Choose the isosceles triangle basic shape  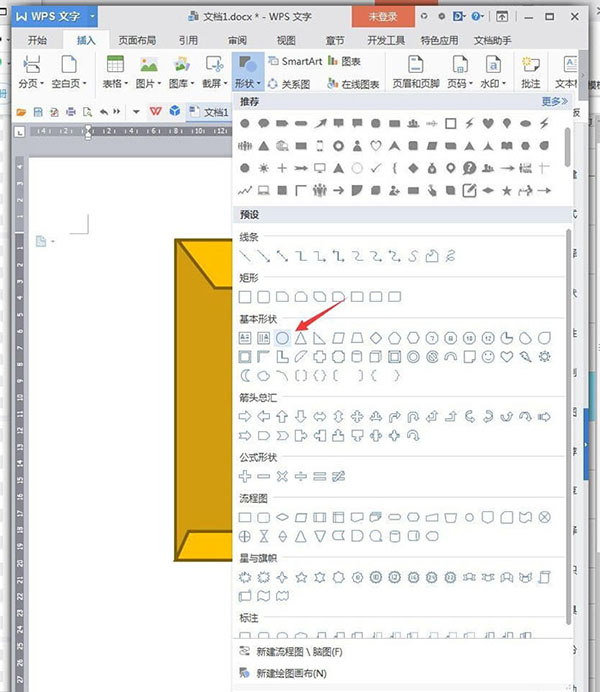click(x=301, y=338)
